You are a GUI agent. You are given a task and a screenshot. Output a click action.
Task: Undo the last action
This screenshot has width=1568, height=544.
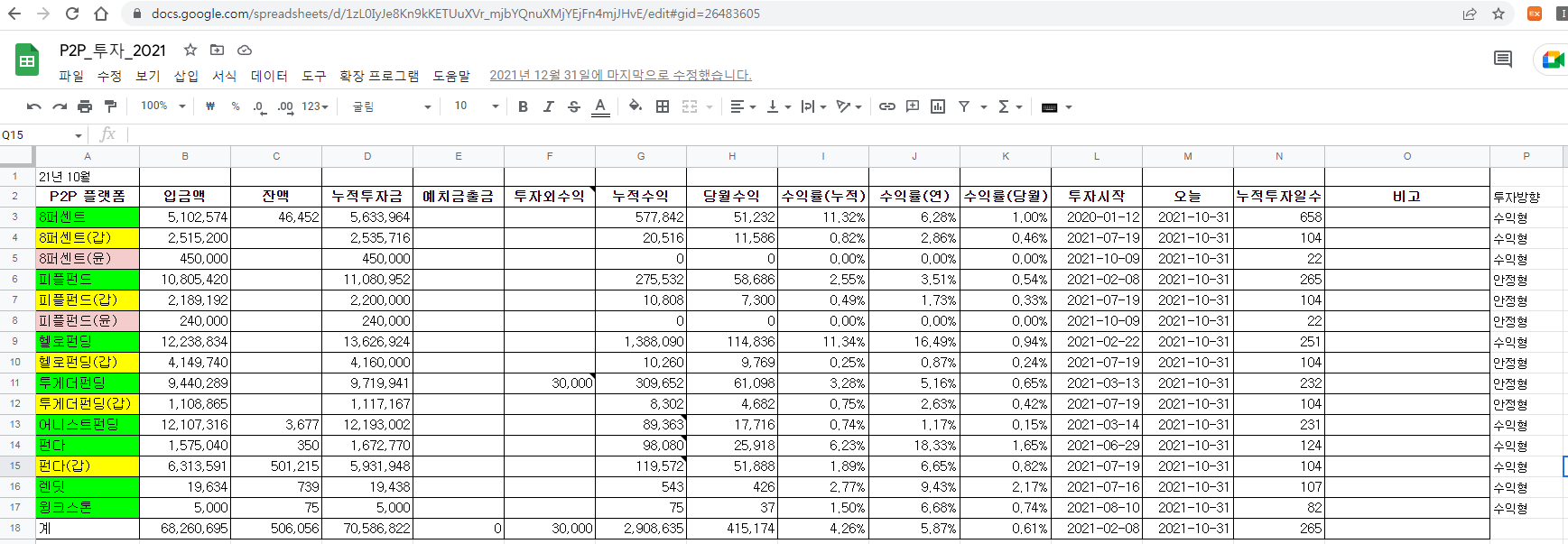point(34,106)
